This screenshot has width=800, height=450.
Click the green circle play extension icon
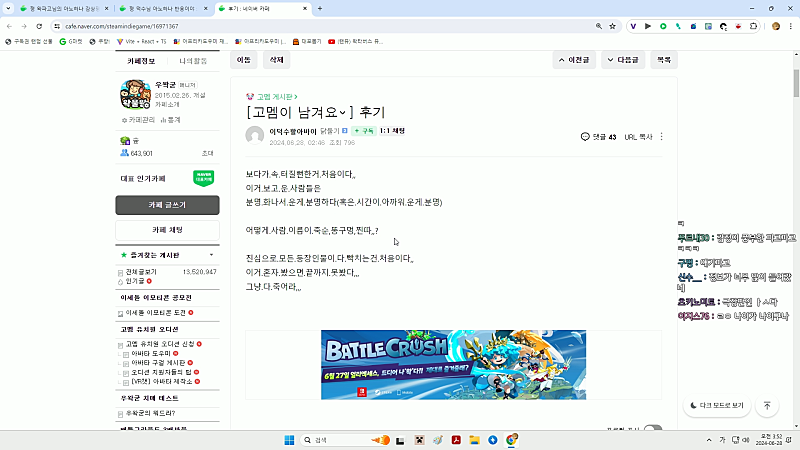click(663, 26)
